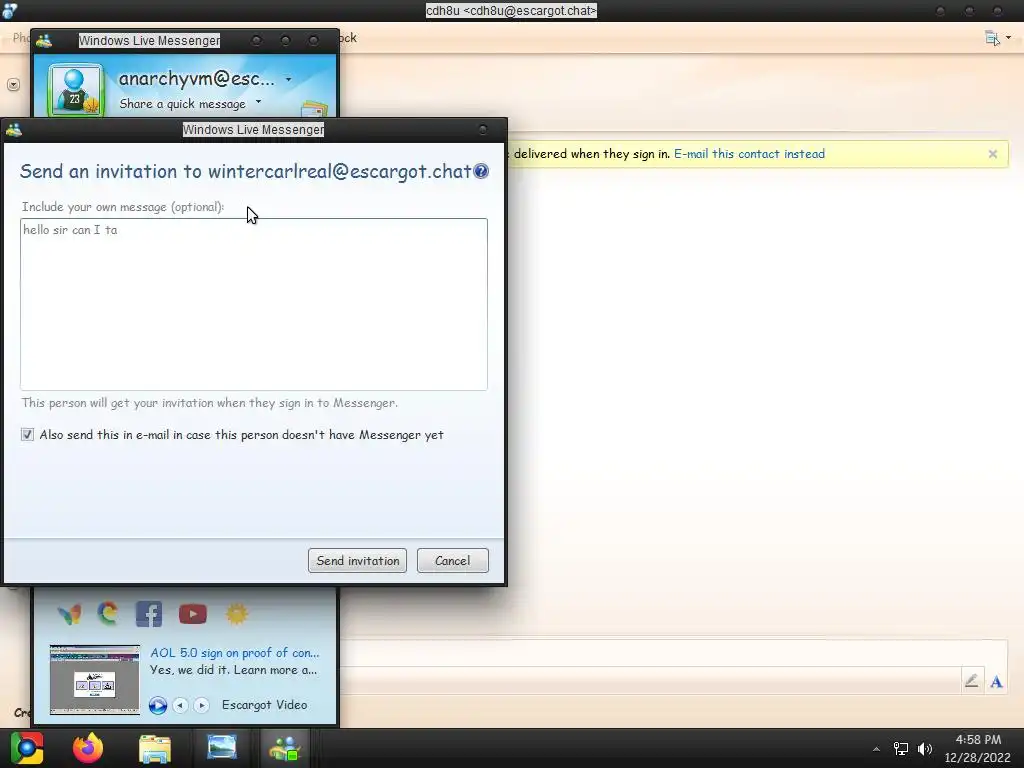The width and height of the screenshot is (1024, 768).
Task: Open the picture viewer taskbar icon
Action: (x=222, y=747)
